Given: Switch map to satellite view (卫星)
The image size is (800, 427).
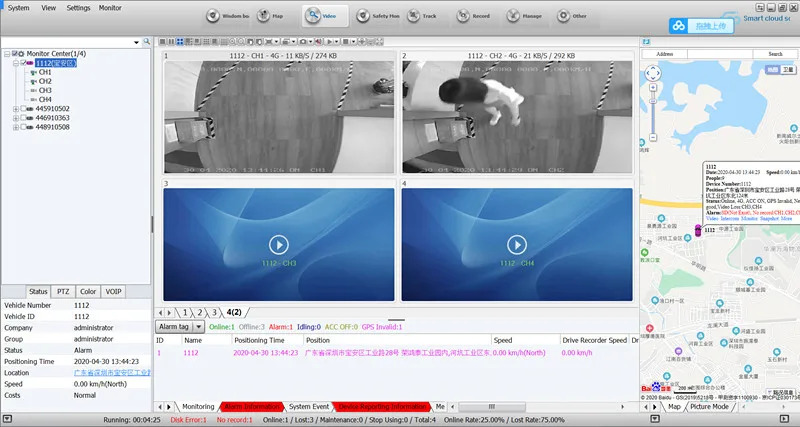Looking at the screenshot, I should point(788,70).
